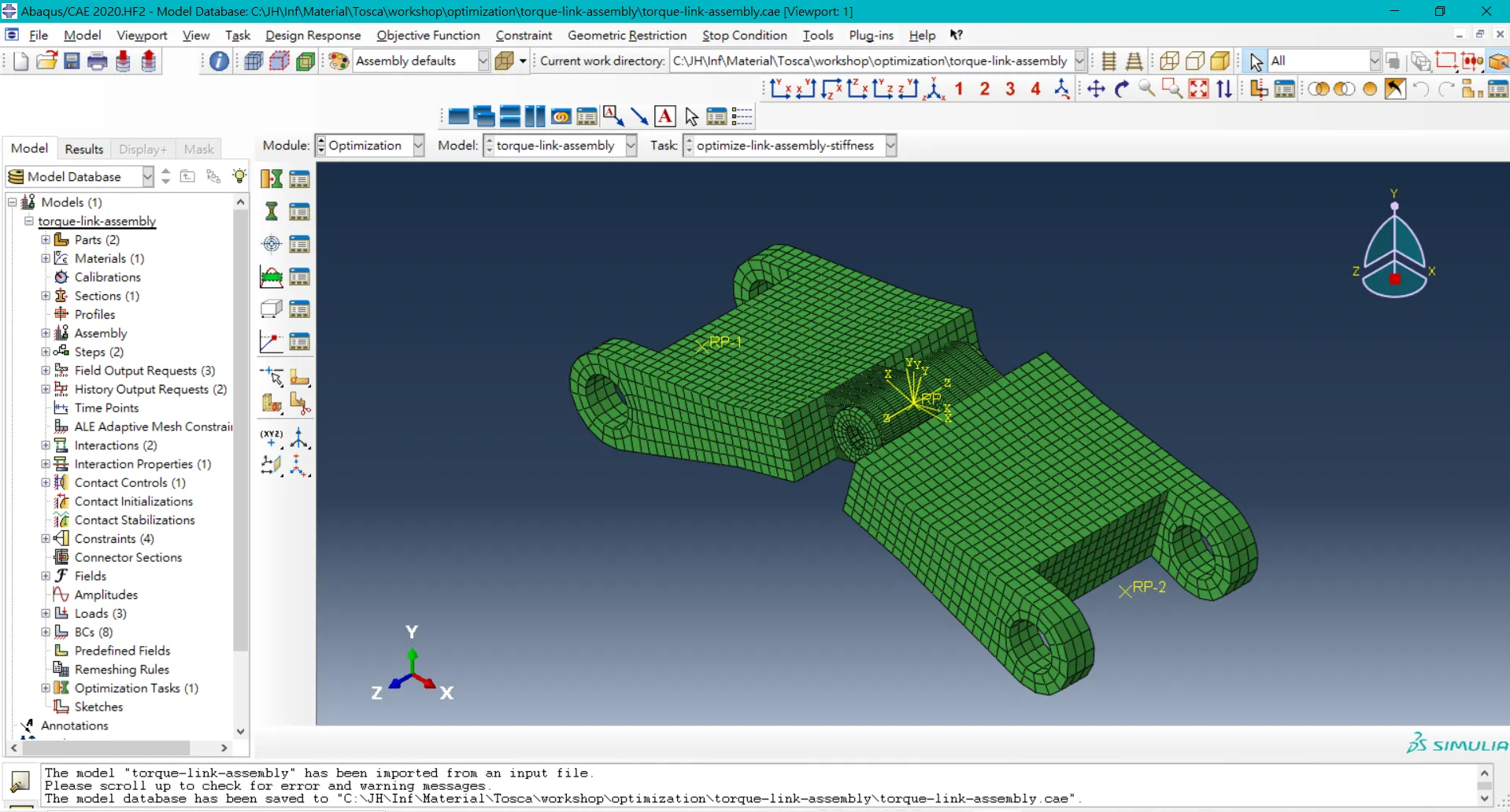Click the model tree vertical scrollbar

tap(241, 430)
